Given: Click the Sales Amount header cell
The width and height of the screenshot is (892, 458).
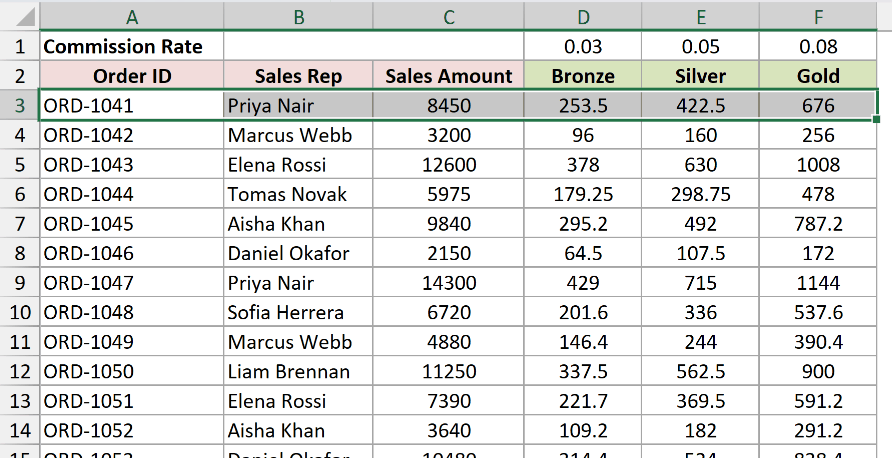Looking at the screenshot, I should click(x=449, y=76).
